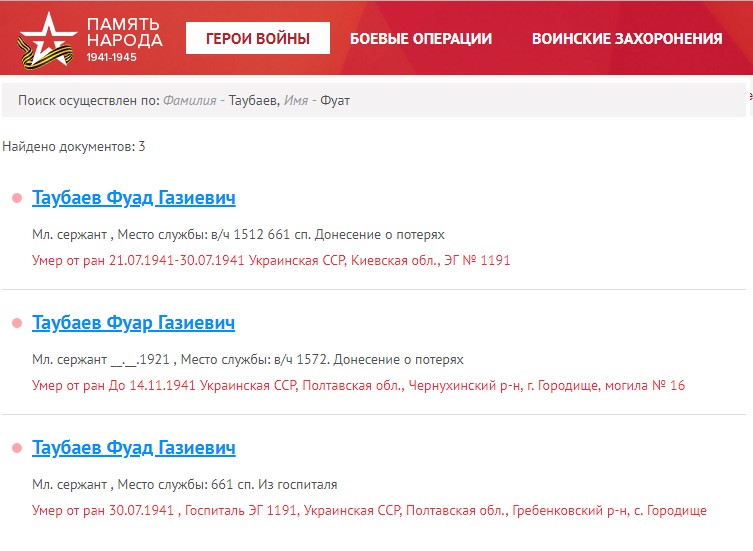Click the red text mentioning Гребенковский р-н, с. Городище
The height and width of the screenshot is (551, 753).
pyautogui.click(x=369, y=510)
